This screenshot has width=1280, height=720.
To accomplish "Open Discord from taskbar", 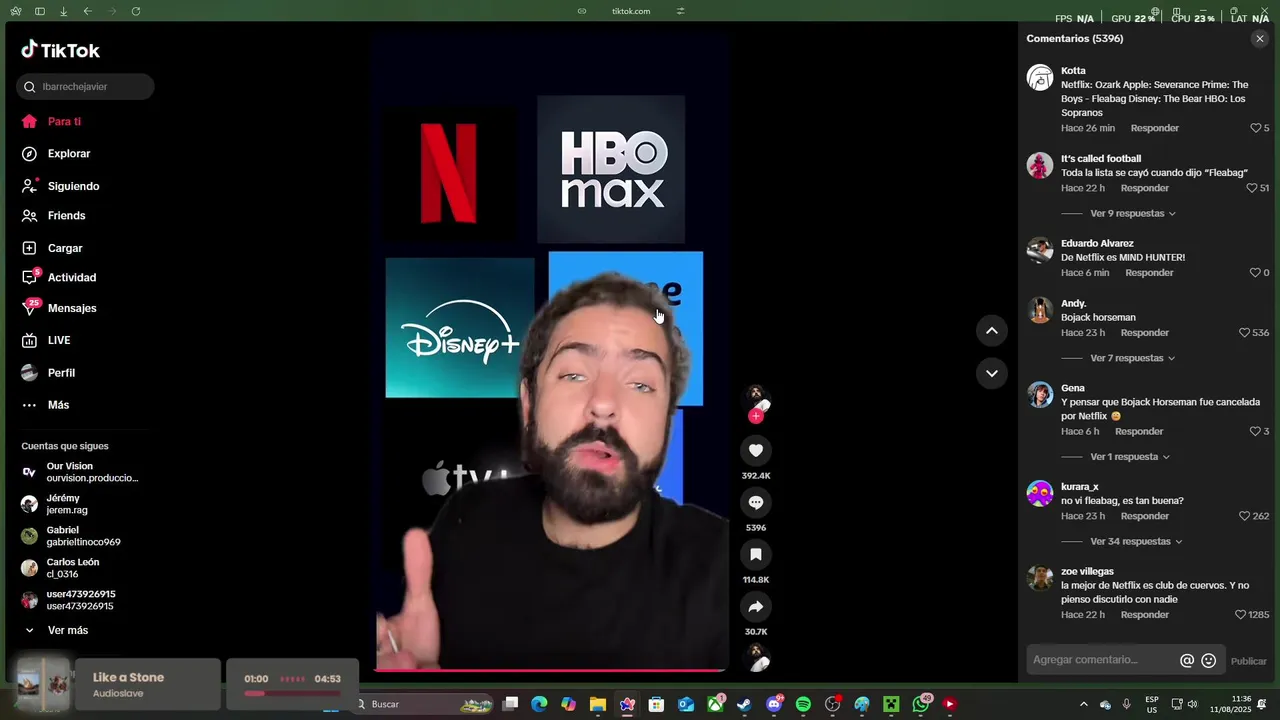I will pyautogui.click(x=774, y=705).
